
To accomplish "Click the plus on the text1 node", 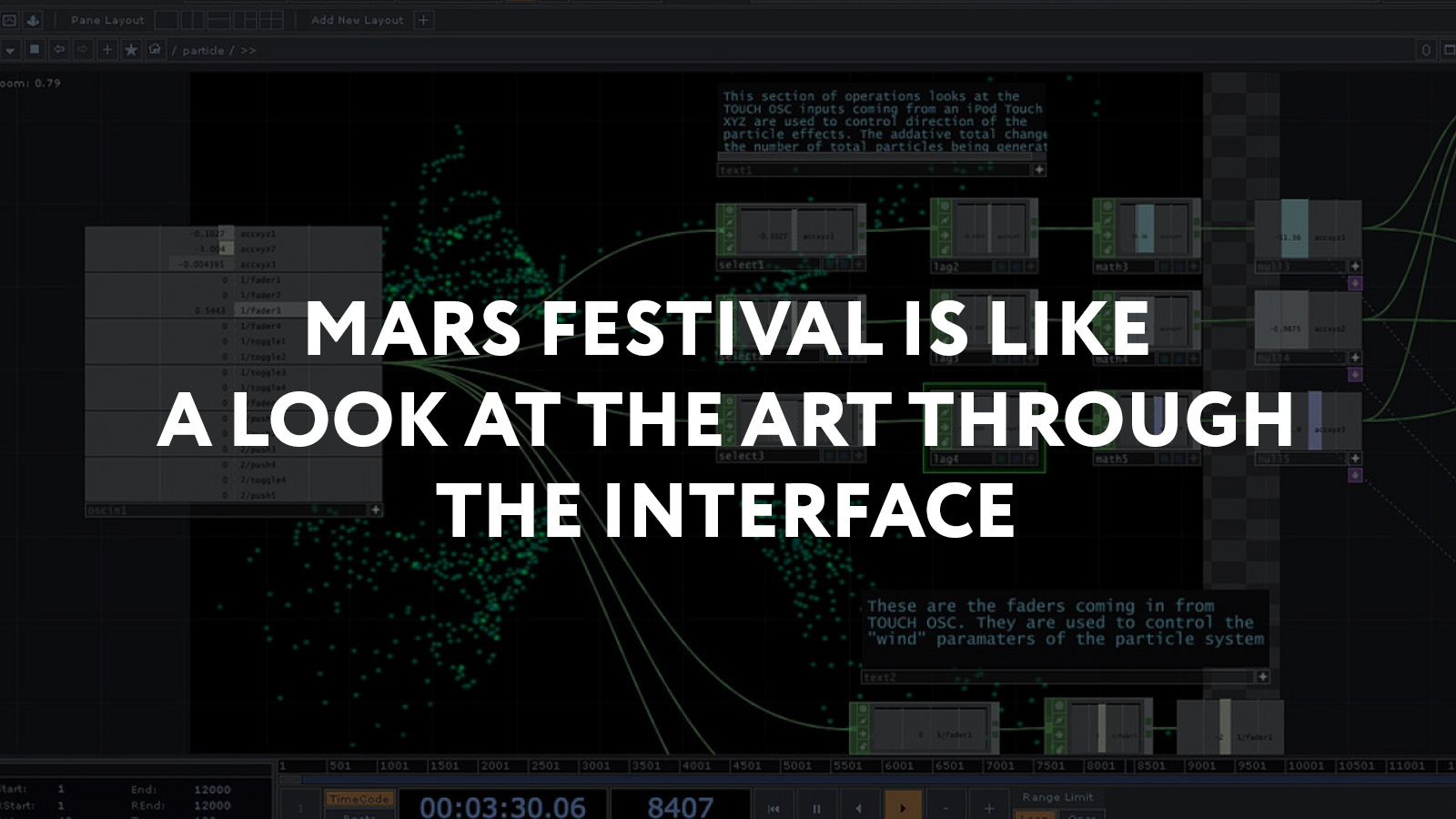I will [1038, 169].
